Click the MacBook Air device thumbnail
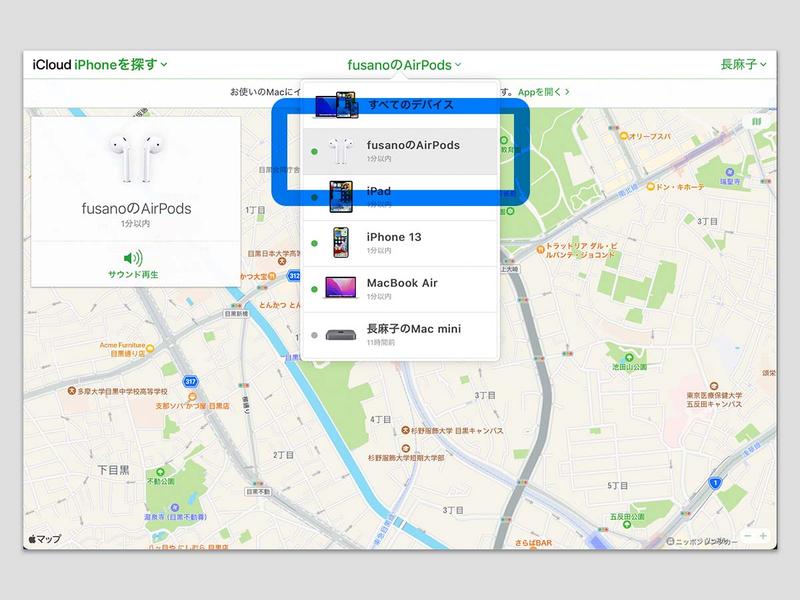 (x=340, y=288)
